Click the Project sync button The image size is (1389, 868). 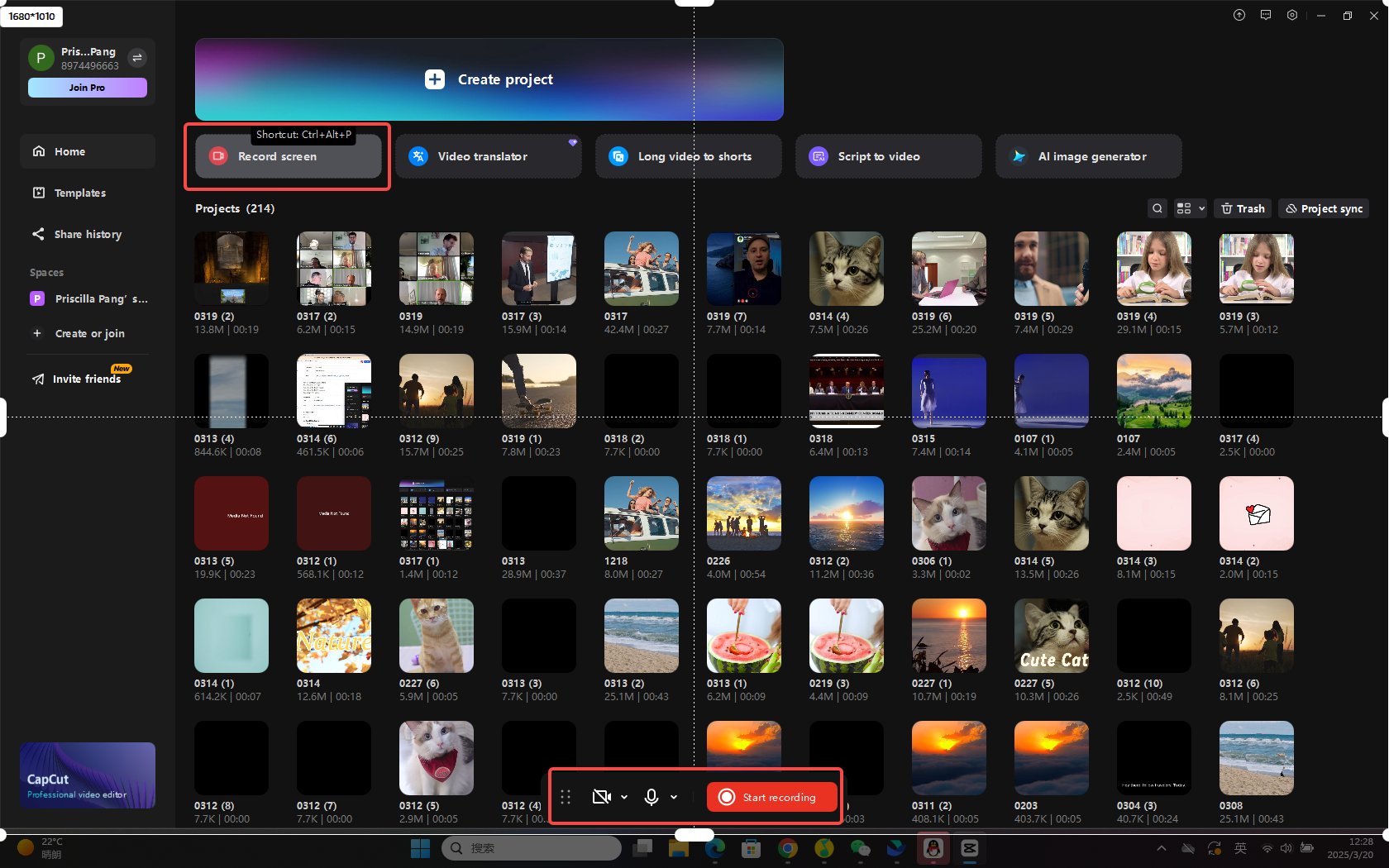1324,208
